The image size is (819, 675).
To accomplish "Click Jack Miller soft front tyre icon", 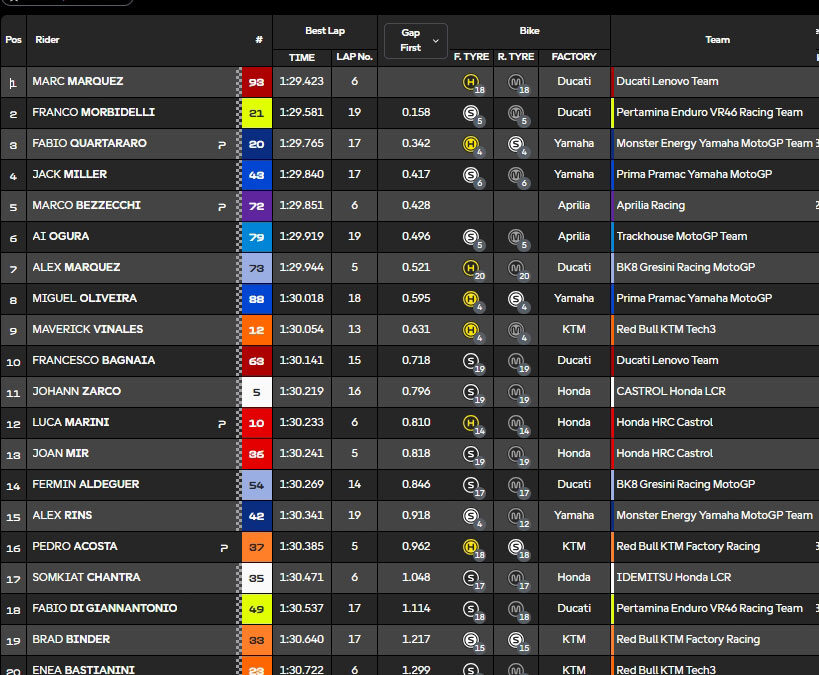I will tap(471, 174).
